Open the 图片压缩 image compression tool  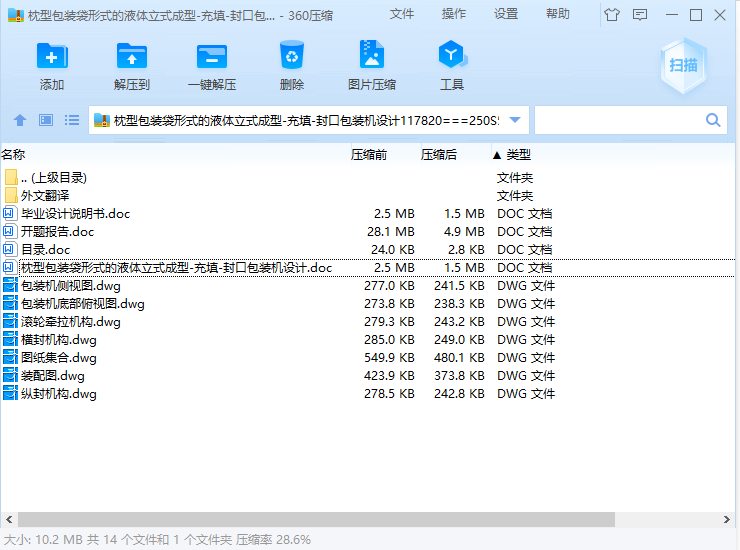(x=372, y=54)
